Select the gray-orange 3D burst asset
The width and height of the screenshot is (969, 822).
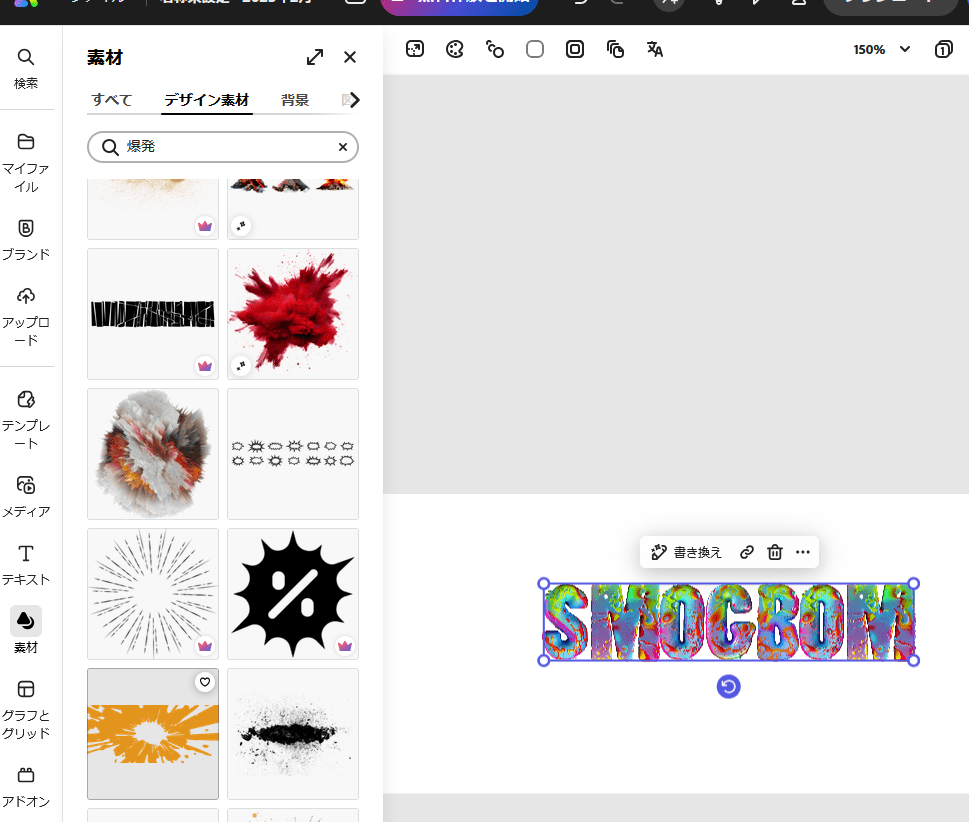pos(153,454)
